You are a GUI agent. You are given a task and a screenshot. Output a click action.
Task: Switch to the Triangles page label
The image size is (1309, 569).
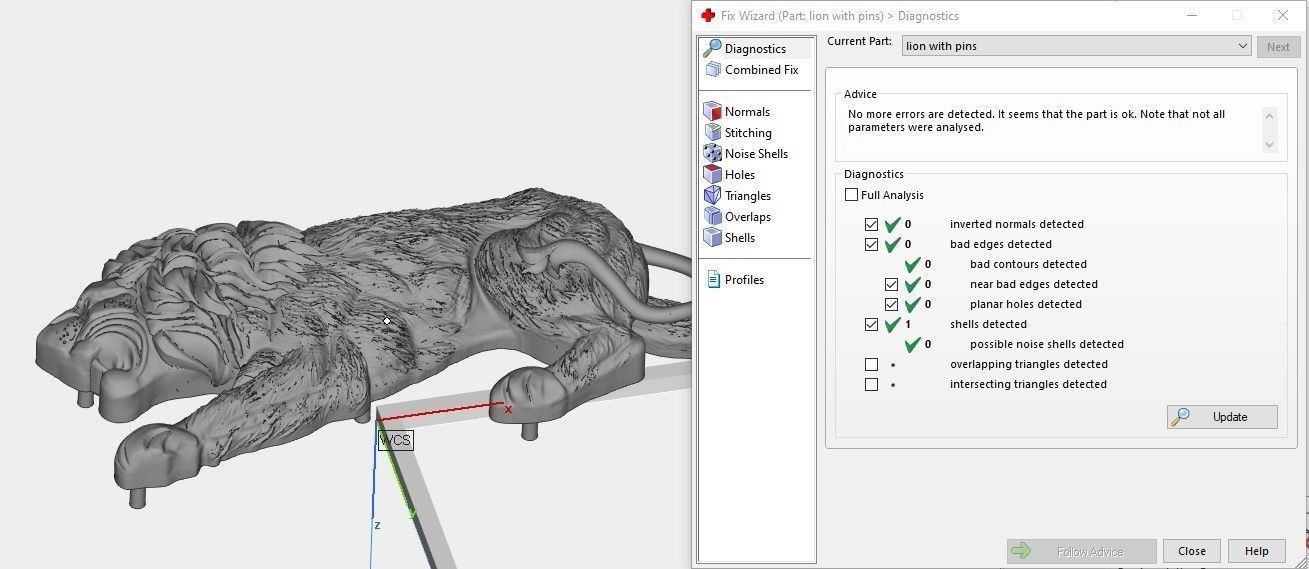[748, 196]
